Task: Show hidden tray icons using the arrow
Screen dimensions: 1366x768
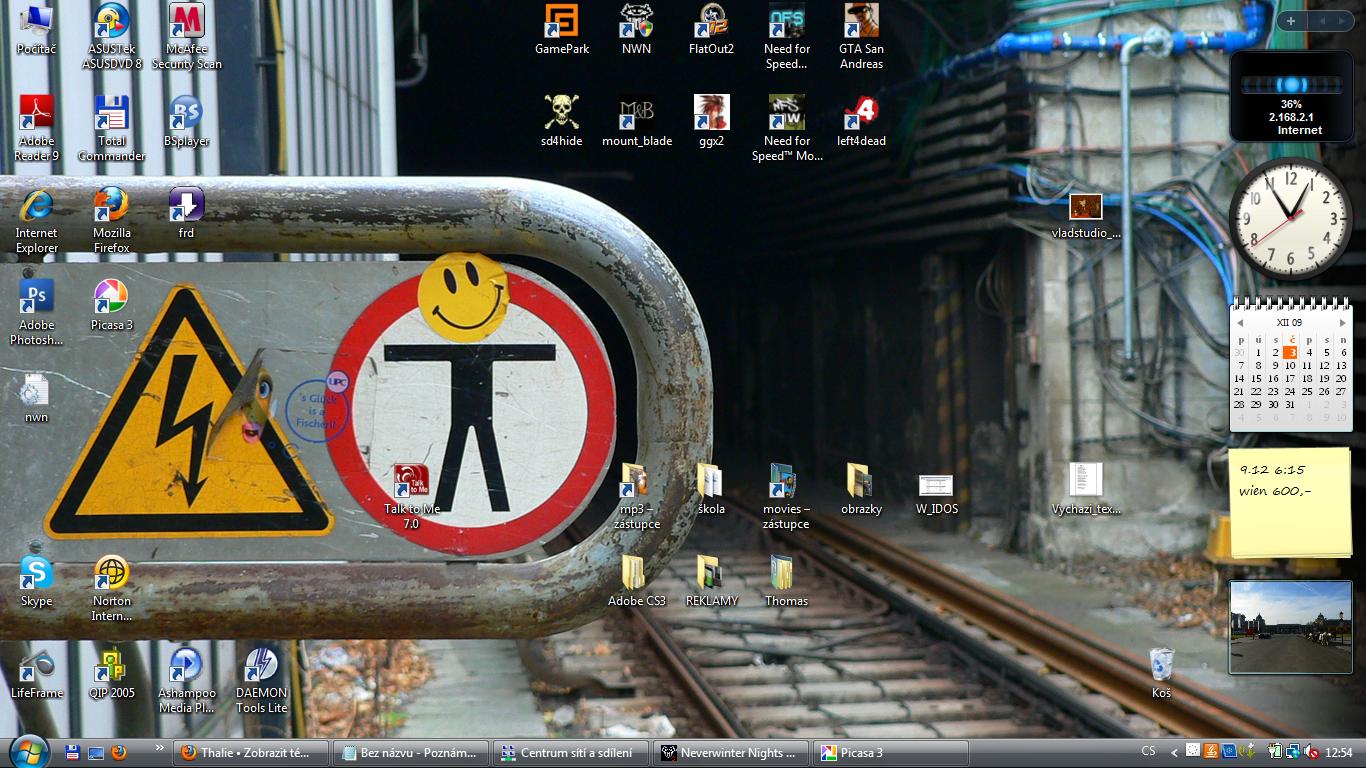Action: point(1174,752)
